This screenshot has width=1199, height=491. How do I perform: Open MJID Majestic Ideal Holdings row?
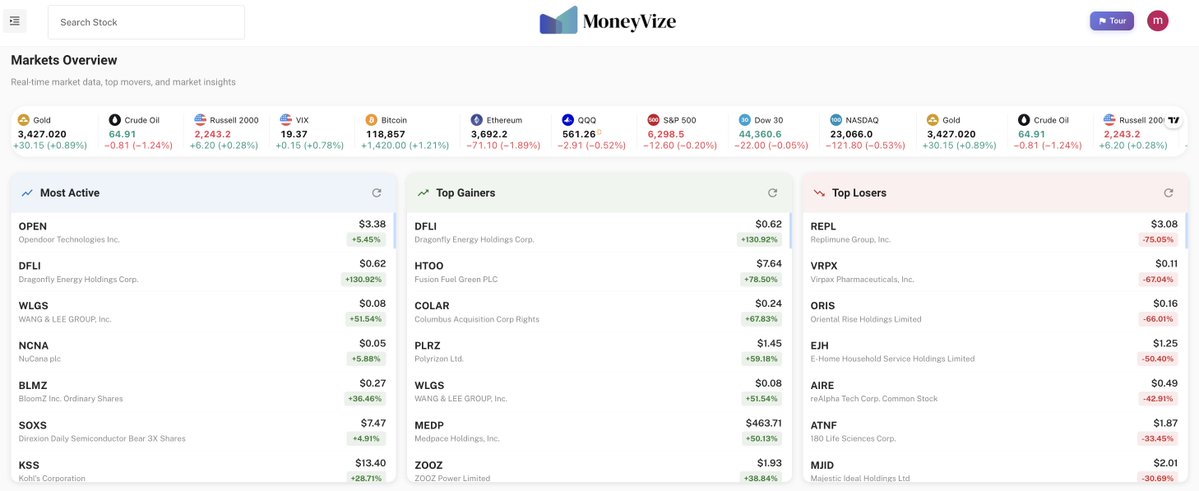pyautogui.click(x=994, y=468)
